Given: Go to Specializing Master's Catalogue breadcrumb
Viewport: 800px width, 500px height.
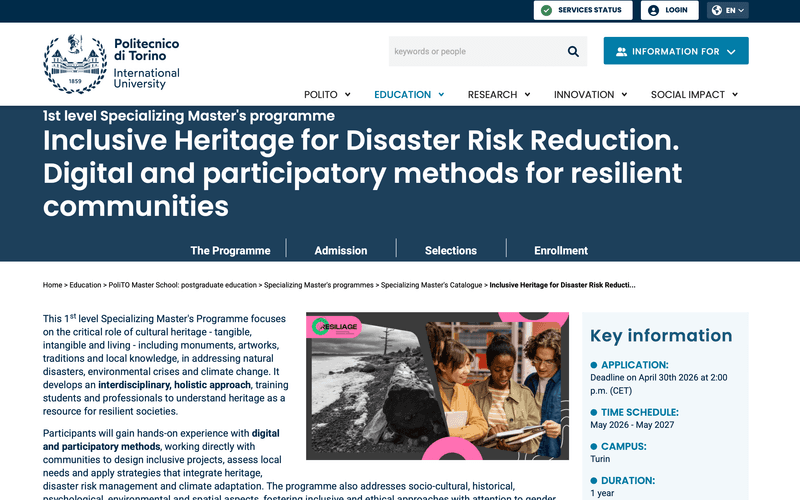Looking at the screenshot, I should coord(432,285).
